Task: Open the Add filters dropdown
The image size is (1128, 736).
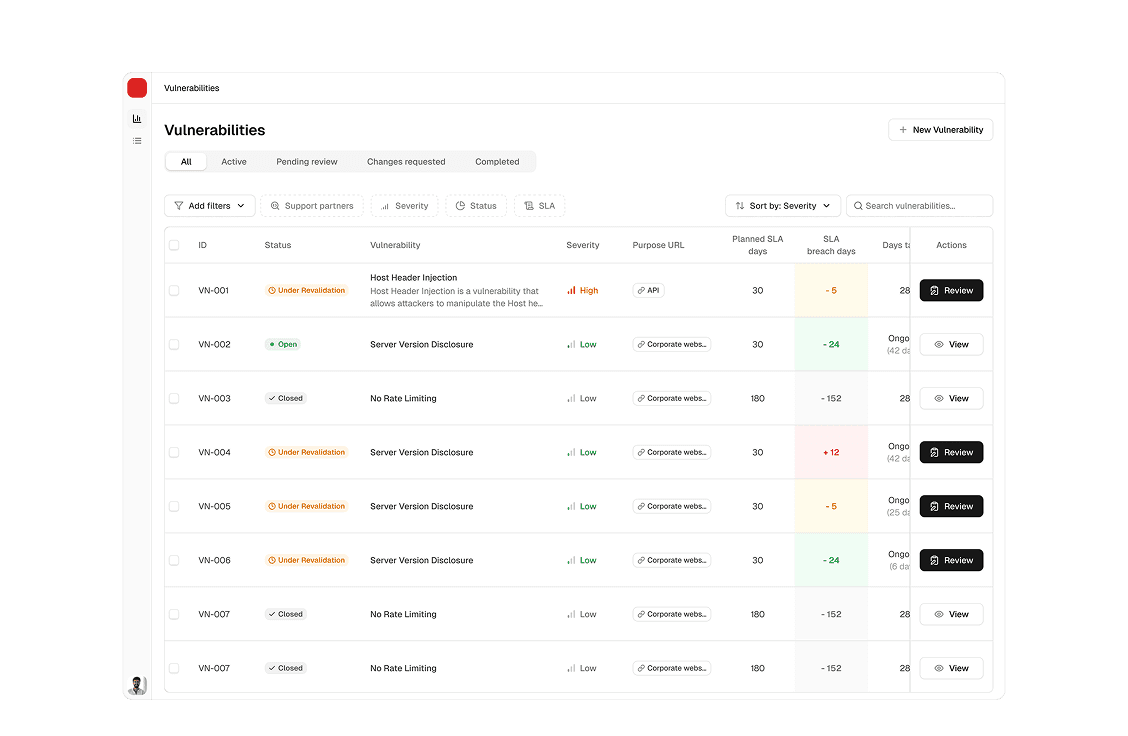Action: coord(209,206)
